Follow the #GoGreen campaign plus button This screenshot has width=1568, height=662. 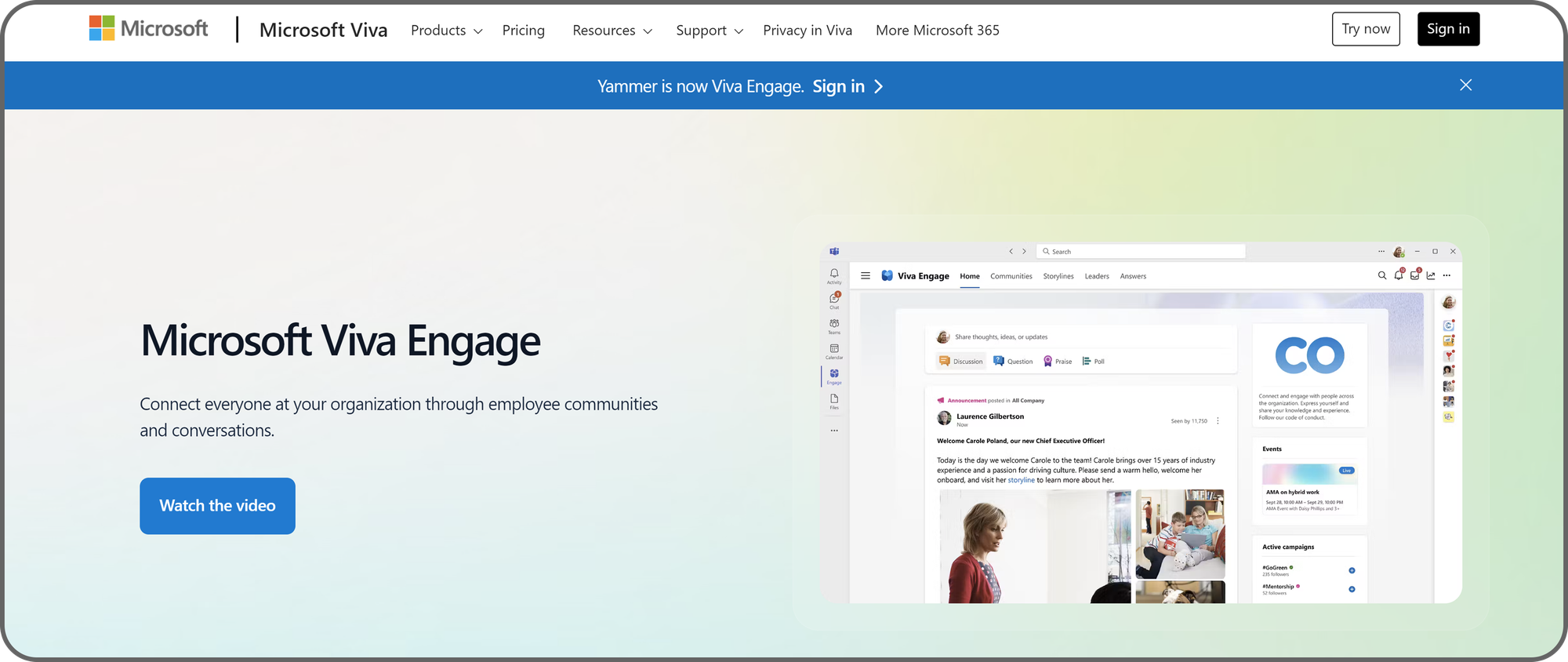click(1352, 570)
